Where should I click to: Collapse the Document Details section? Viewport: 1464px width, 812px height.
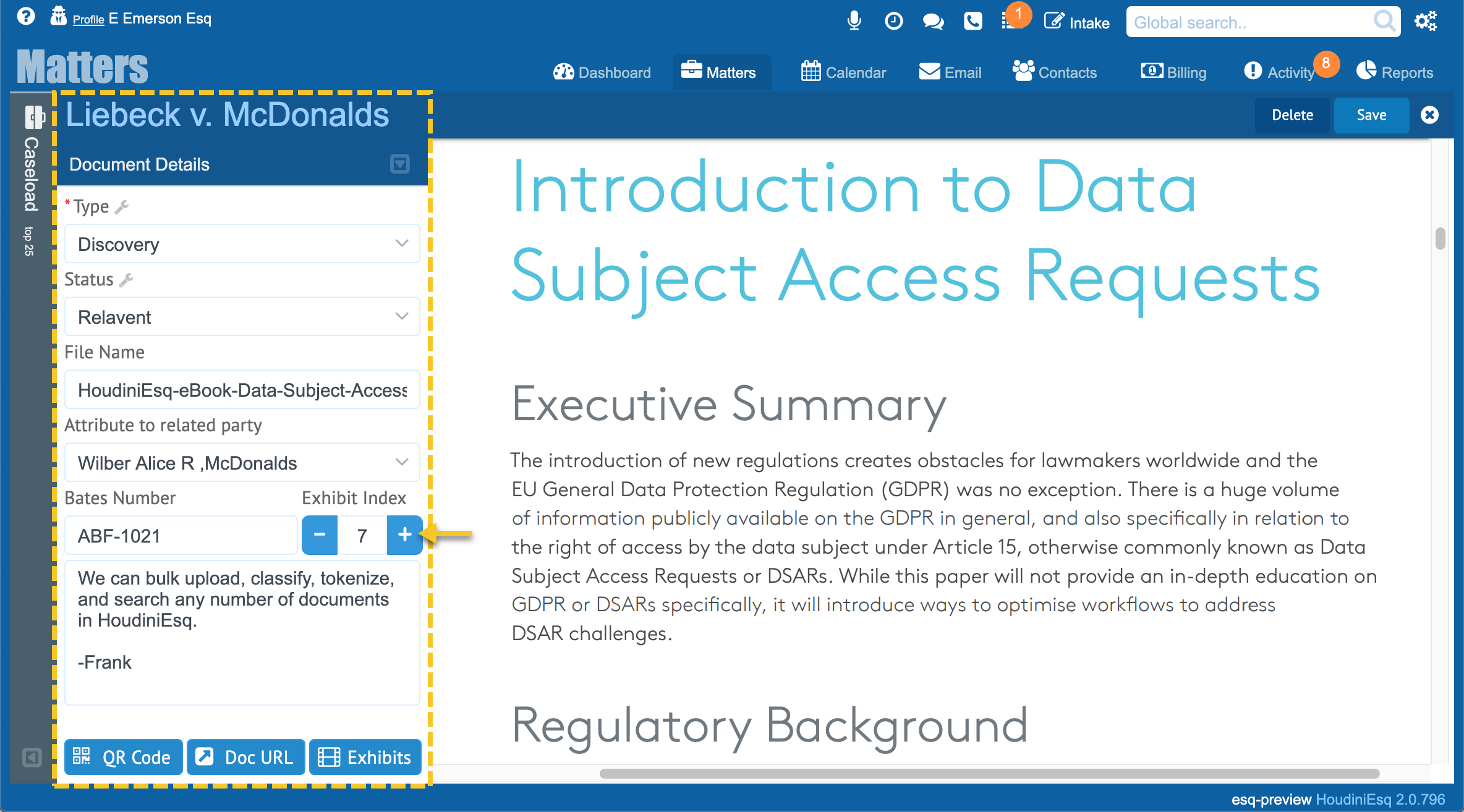tap(400, 164)
